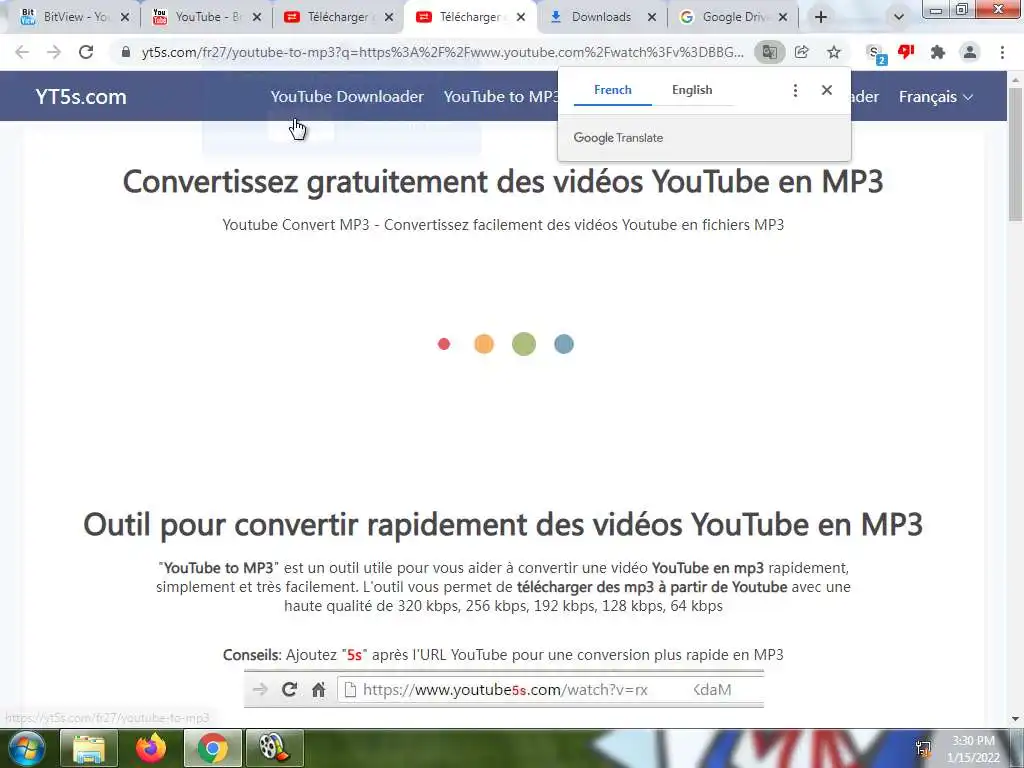Close the BitView tab
1024x768 pixels.
[x=125, y=17]
